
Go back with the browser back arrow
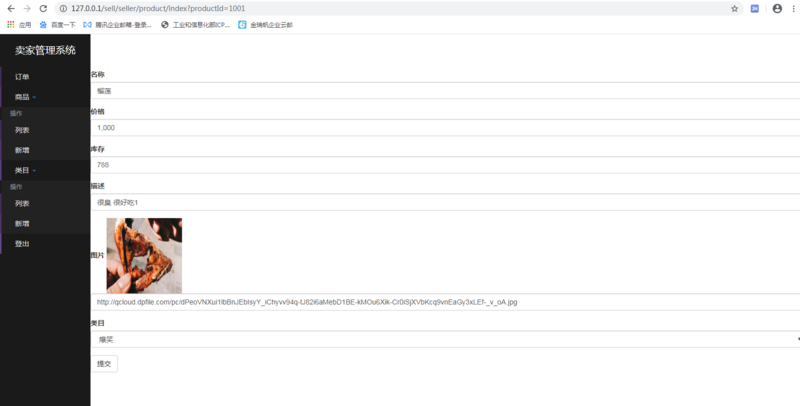(11, 9)
